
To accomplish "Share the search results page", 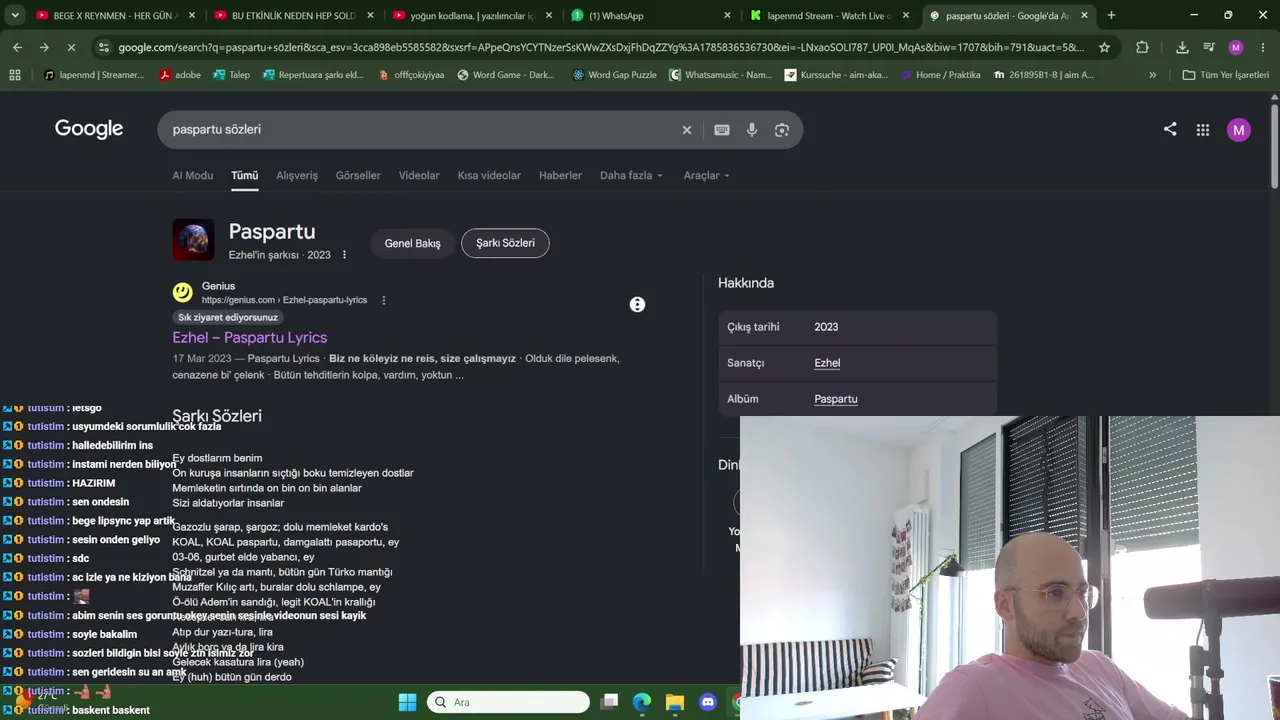I will [x=1170, y=129].
